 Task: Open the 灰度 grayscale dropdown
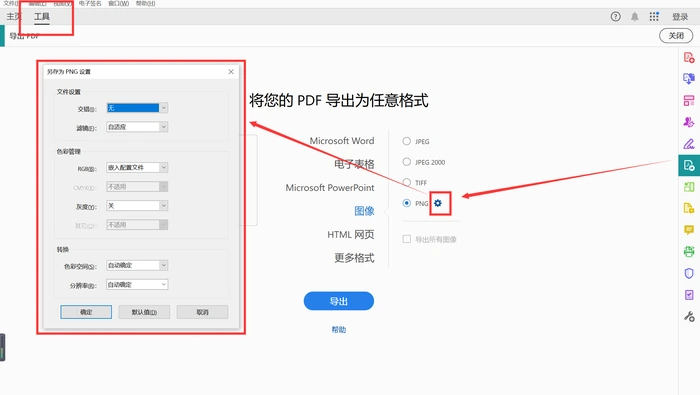click(137, 206)
